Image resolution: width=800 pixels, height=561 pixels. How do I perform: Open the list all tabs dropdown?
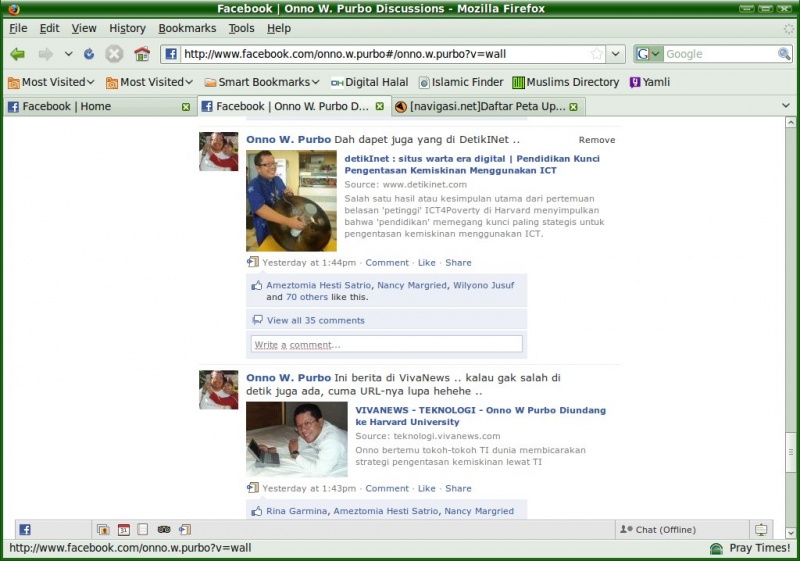tap(785, 105)
